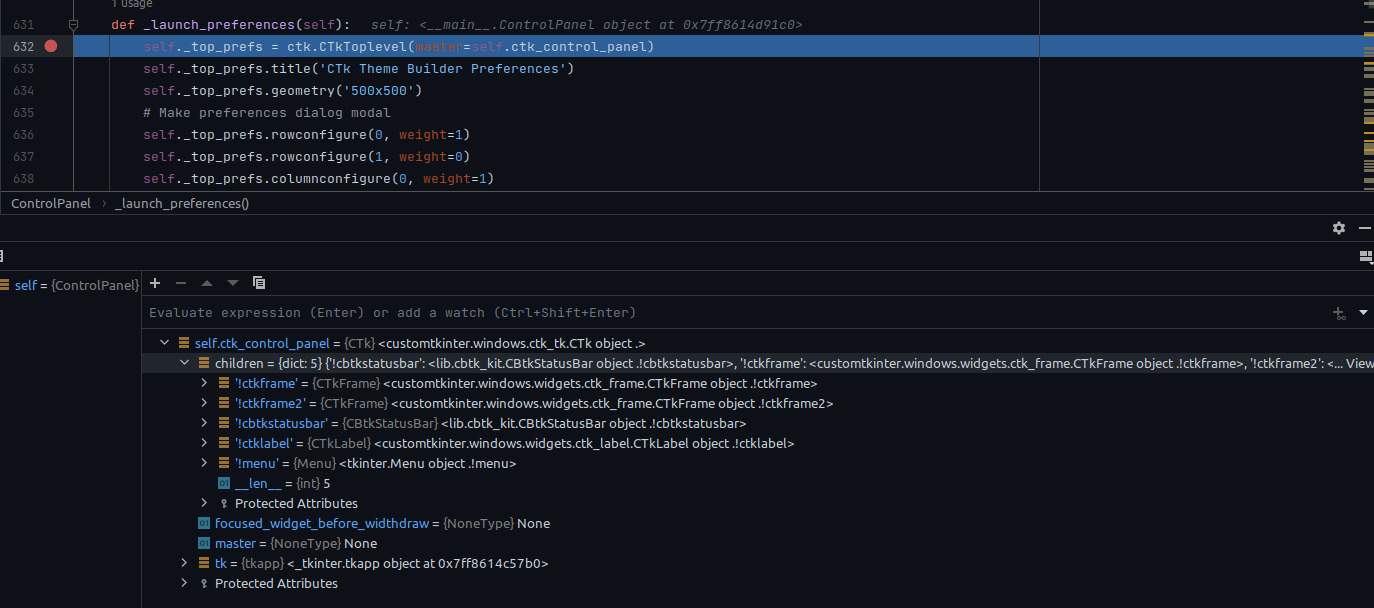1374x608 pixels.
Task: Remove the selected watch using the minus icon
Action: click(181, 283)
